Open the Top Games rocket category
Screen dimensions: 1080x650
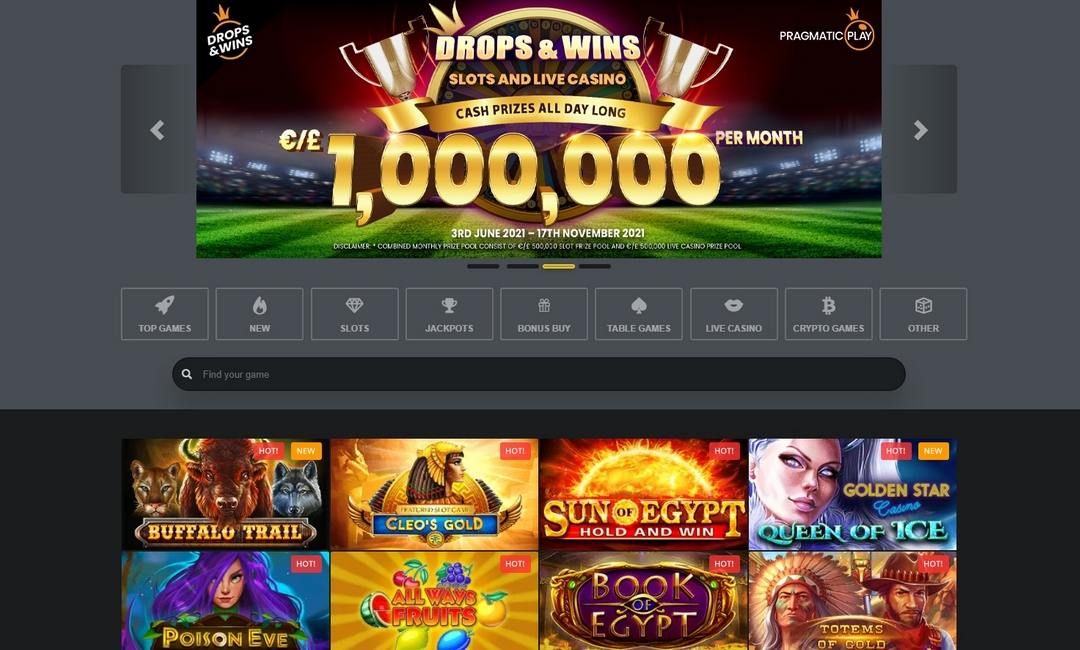[165, 314]
